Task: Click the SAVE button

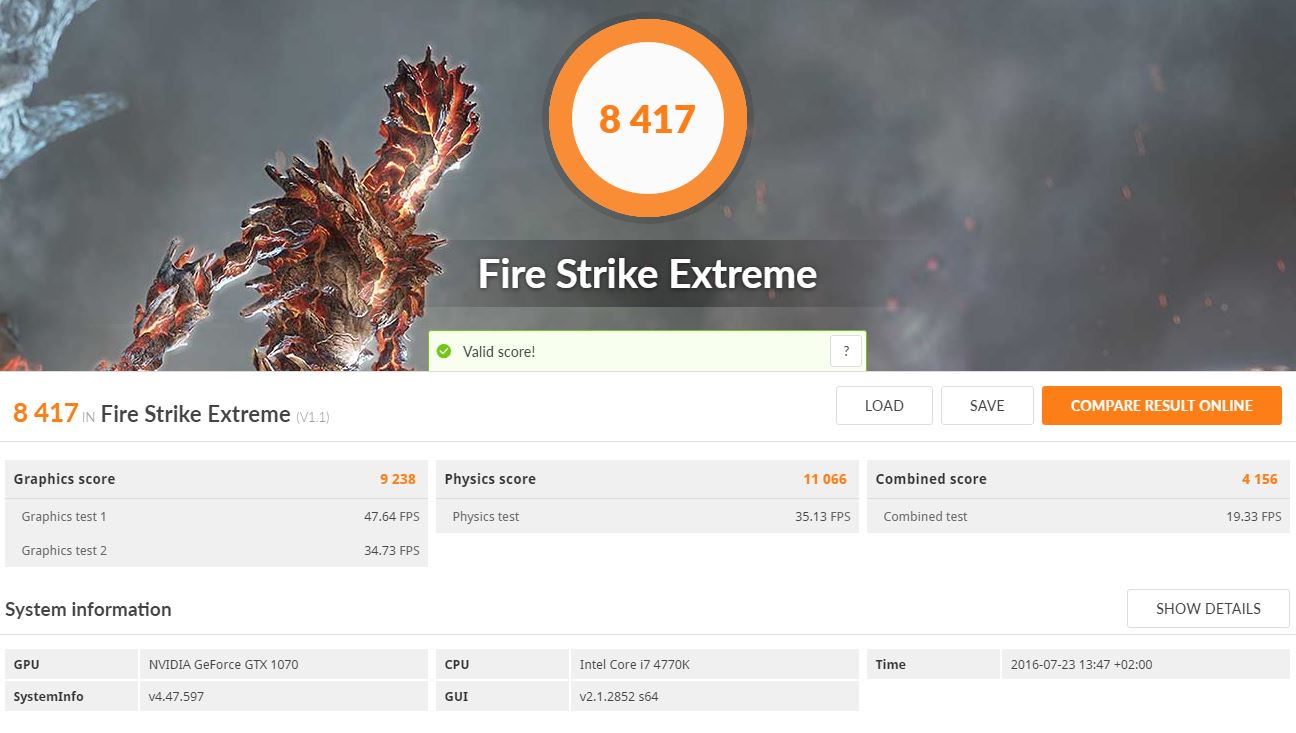Action: click(987, 405)
